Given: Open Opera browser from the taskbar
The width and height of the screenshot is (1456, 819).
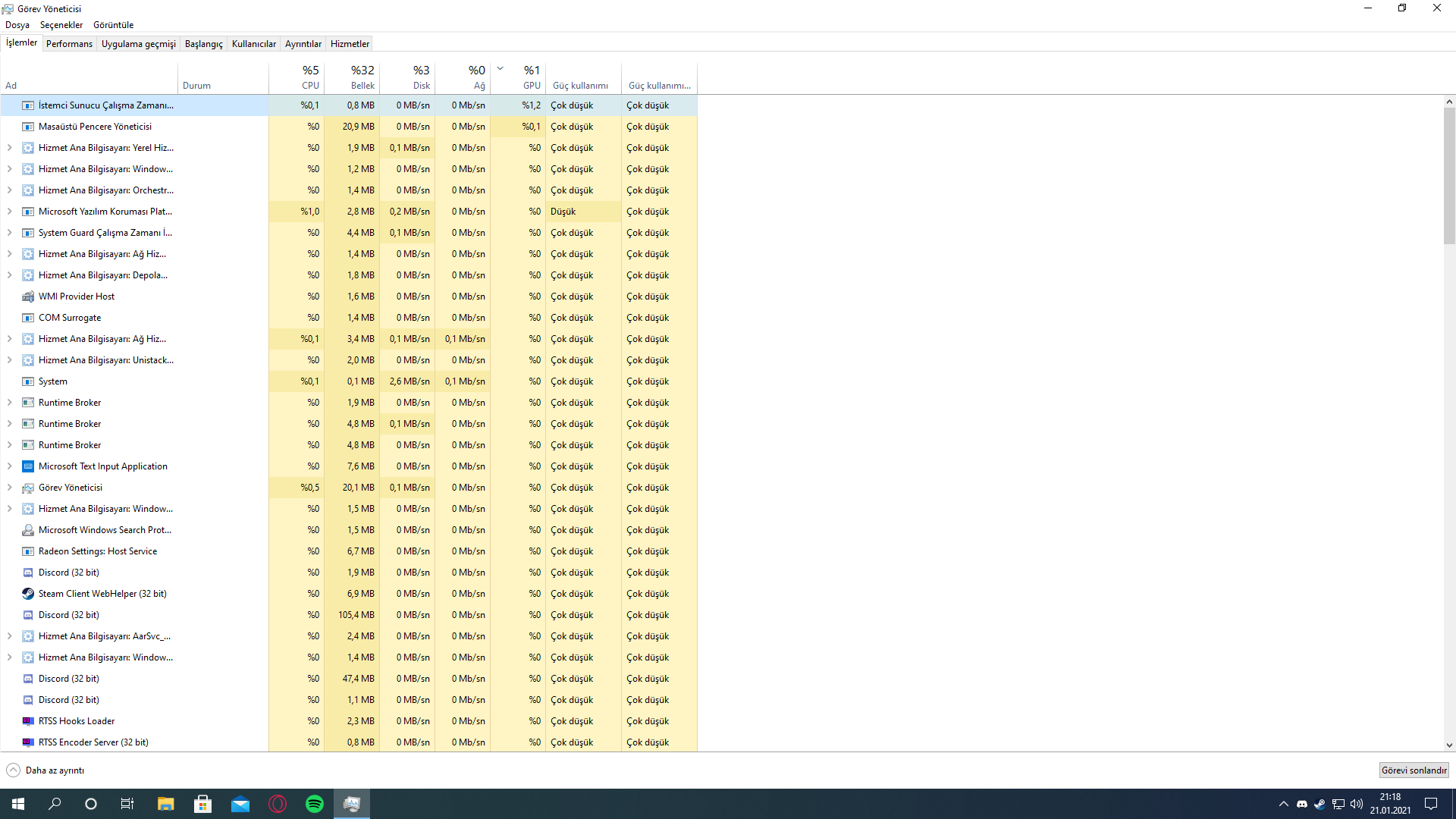Looking at the screenshot, I should pos(278,804).
